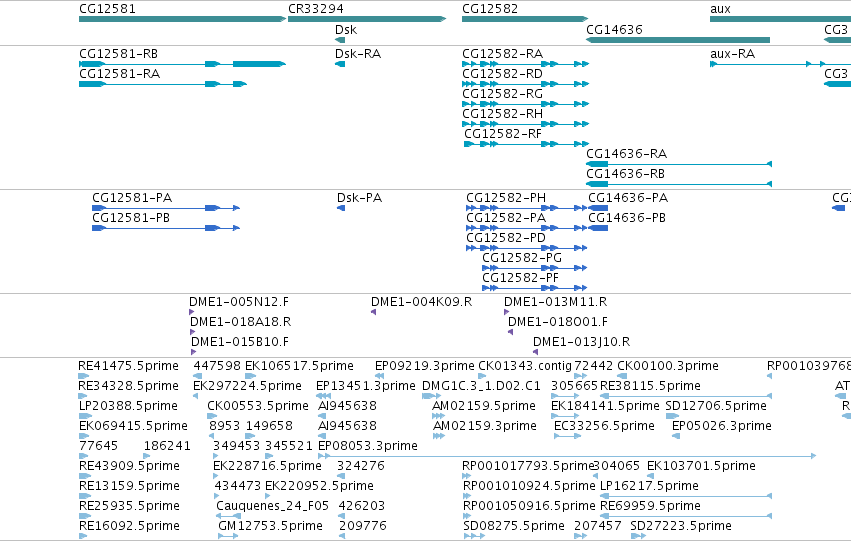Image resolution: width=851 pixels, height=541 pixels.
Task: Click the EK297224.5prime EST label
Action: coord(247,386)
